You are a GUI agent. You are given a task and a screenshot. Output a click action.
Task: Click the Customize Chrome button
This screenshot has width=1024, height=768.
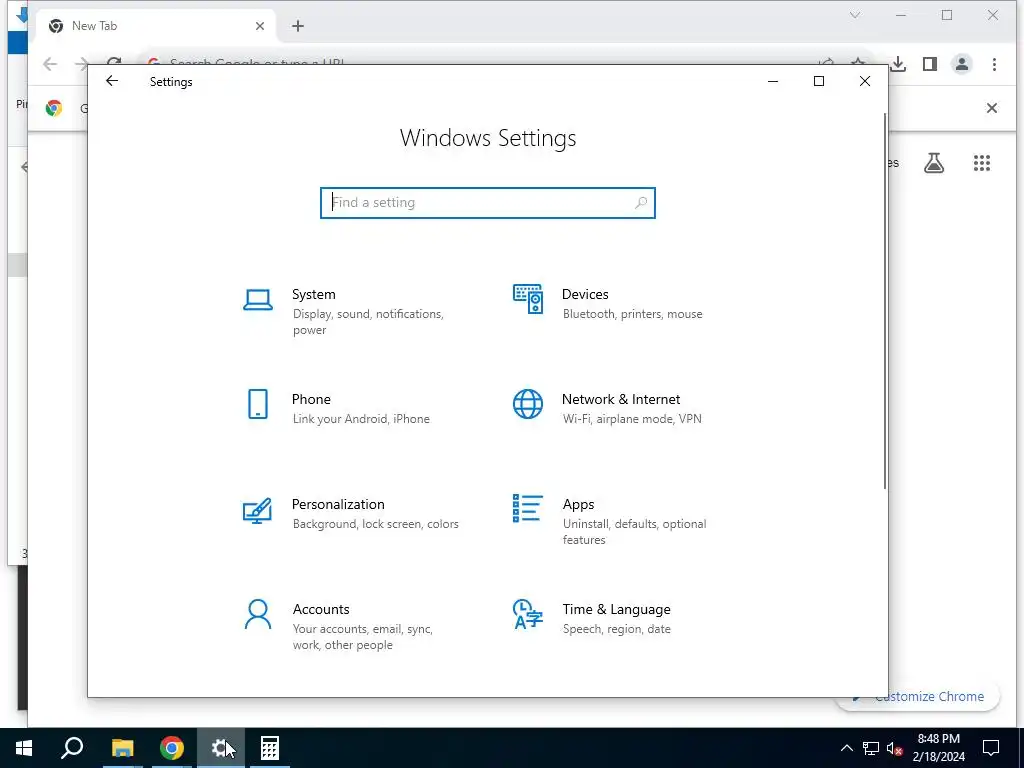[x=918, y=697]
